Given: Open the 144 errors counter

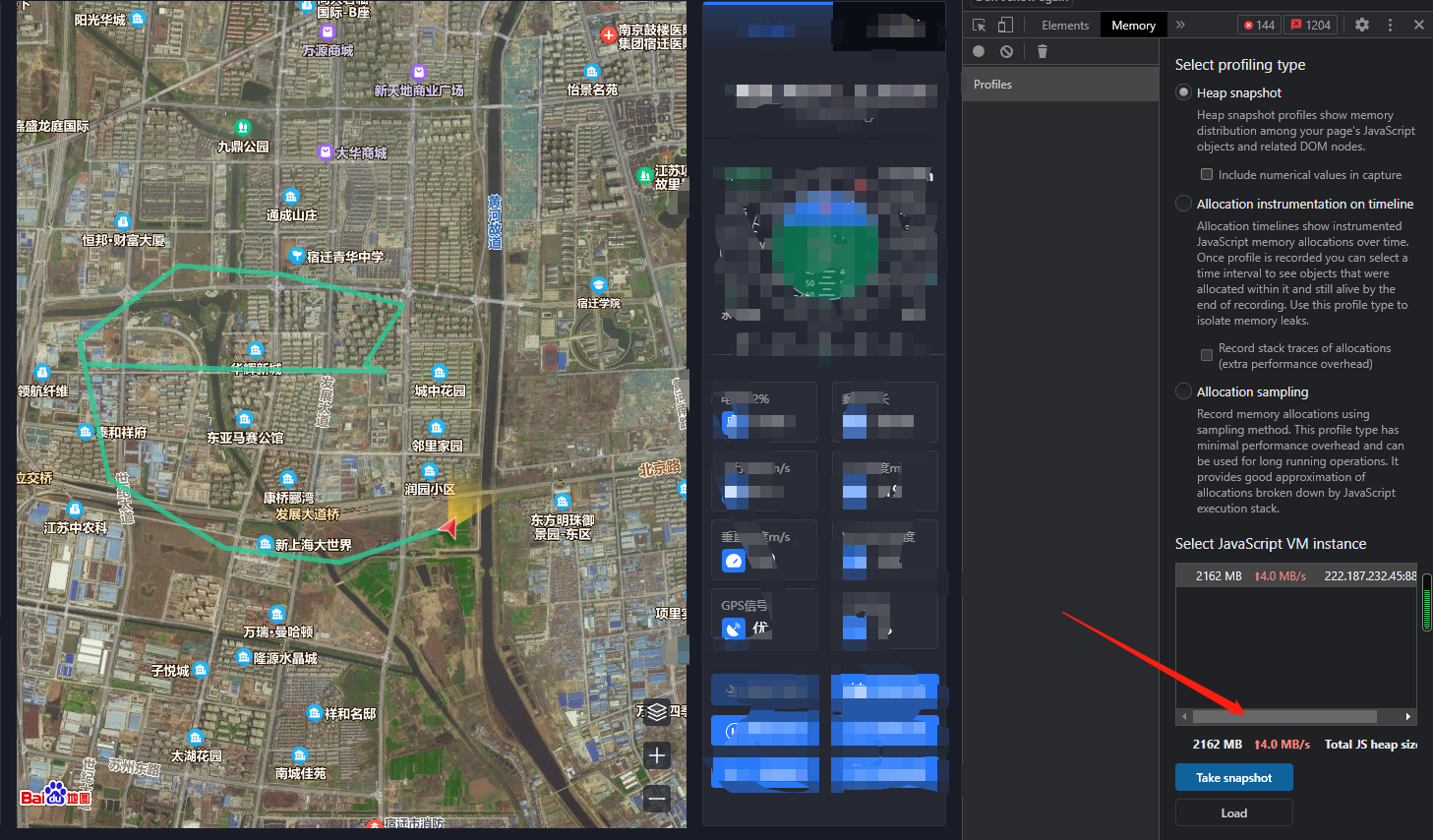Looking at the screenshot, I should [x=1259, y=25].
